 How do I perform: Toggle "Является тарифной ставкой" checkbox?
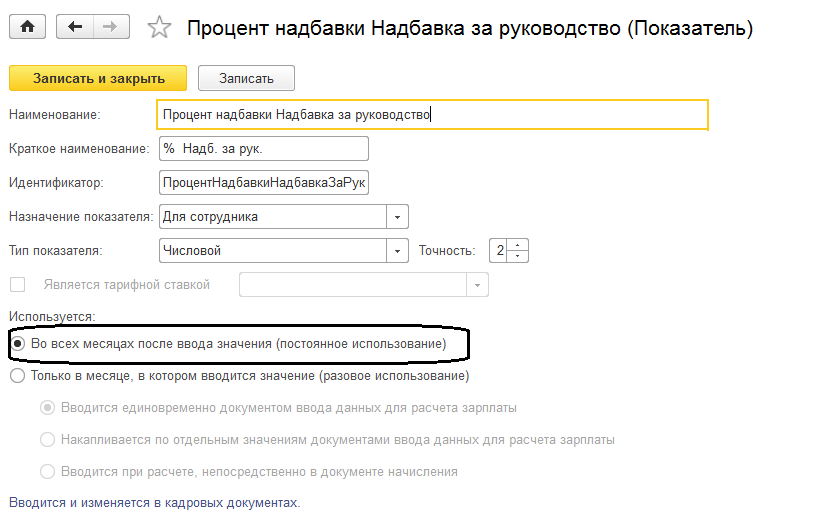coord(17,285)
